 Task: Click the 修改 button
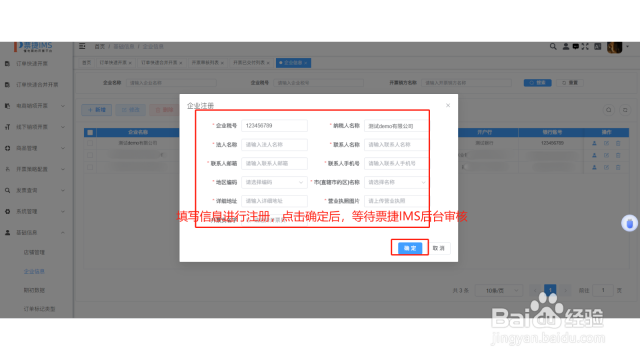131,110
